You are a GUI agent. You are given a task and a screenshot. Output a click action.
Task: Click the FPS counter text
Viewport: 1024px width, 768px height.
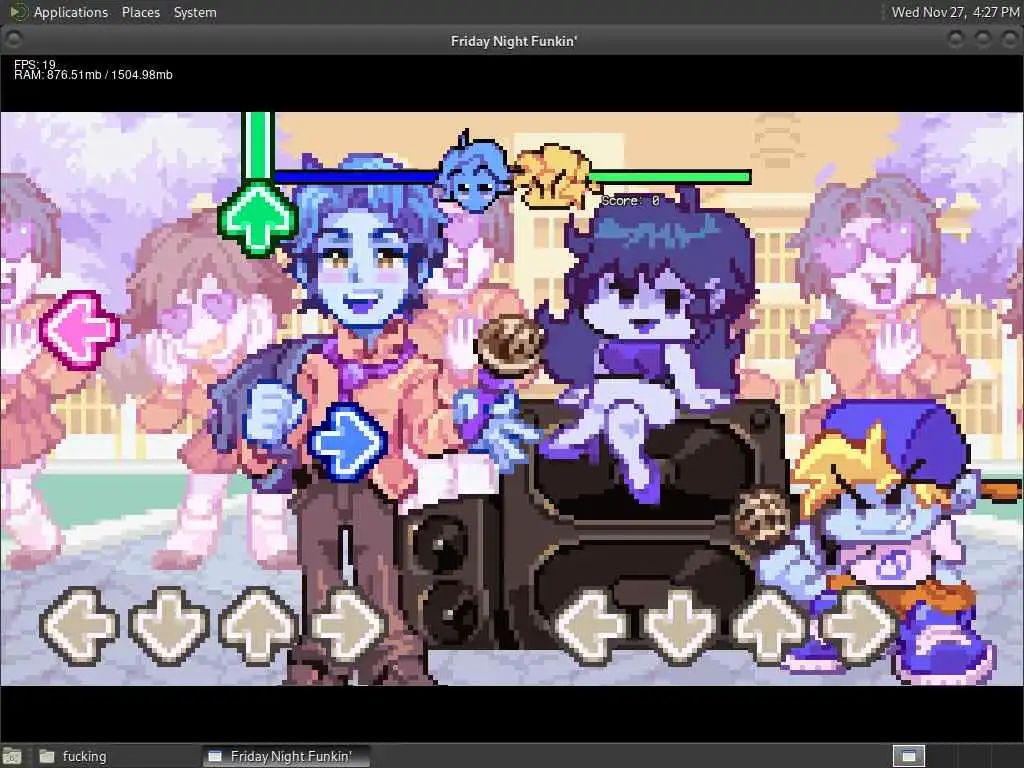[35, 64]
